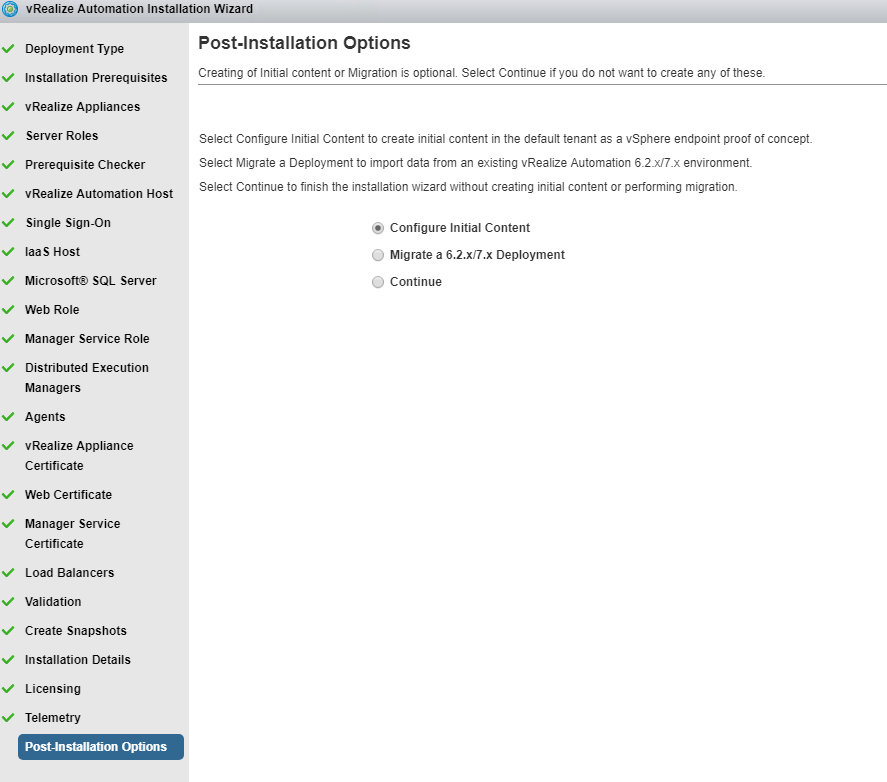Choose the Migrate a 6.2.x/7.x Deployment option
The width and height of the screenshot is (887, 782).
pos(378,255)
